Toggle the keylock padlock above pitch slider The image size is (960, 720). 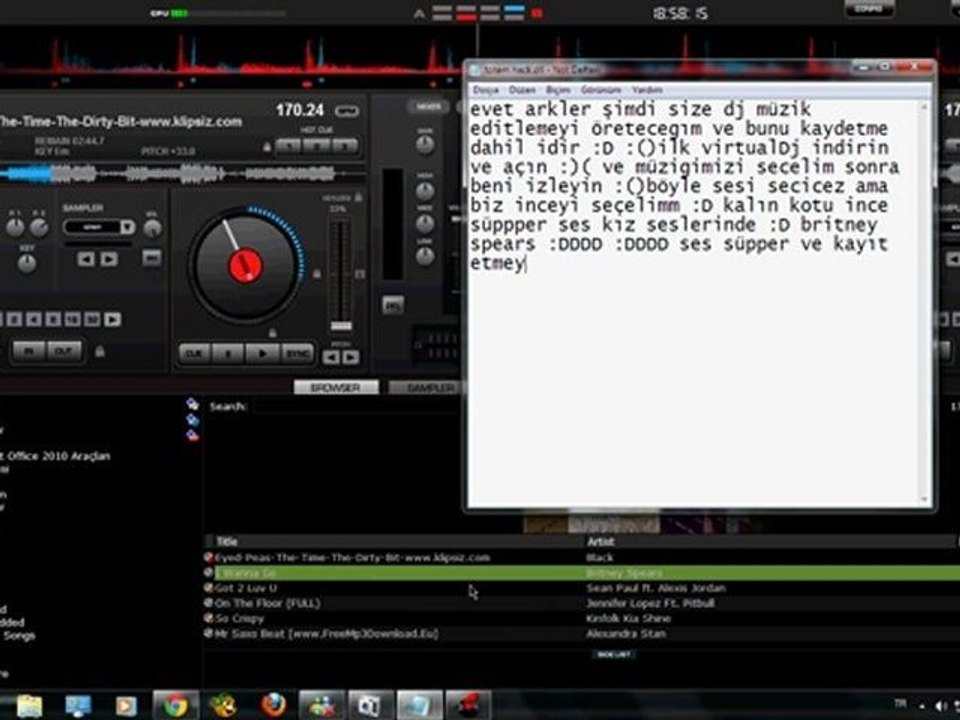tap(358, 197)
